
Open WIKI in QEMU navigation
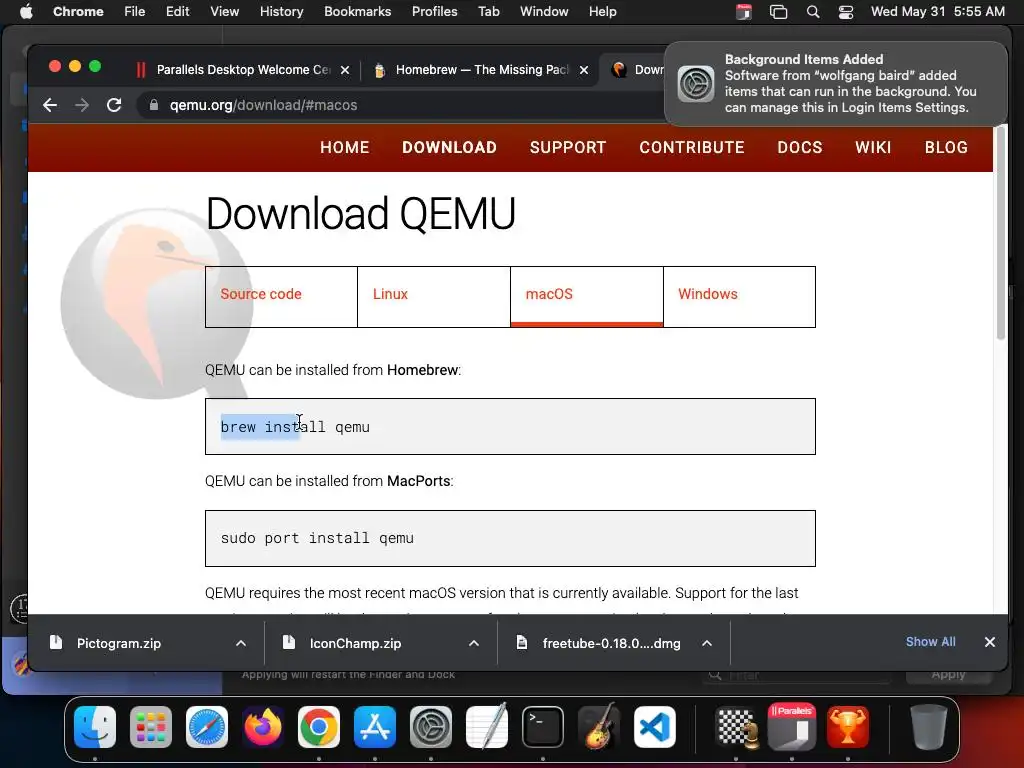pyautogui.click(x=873, y=148)
